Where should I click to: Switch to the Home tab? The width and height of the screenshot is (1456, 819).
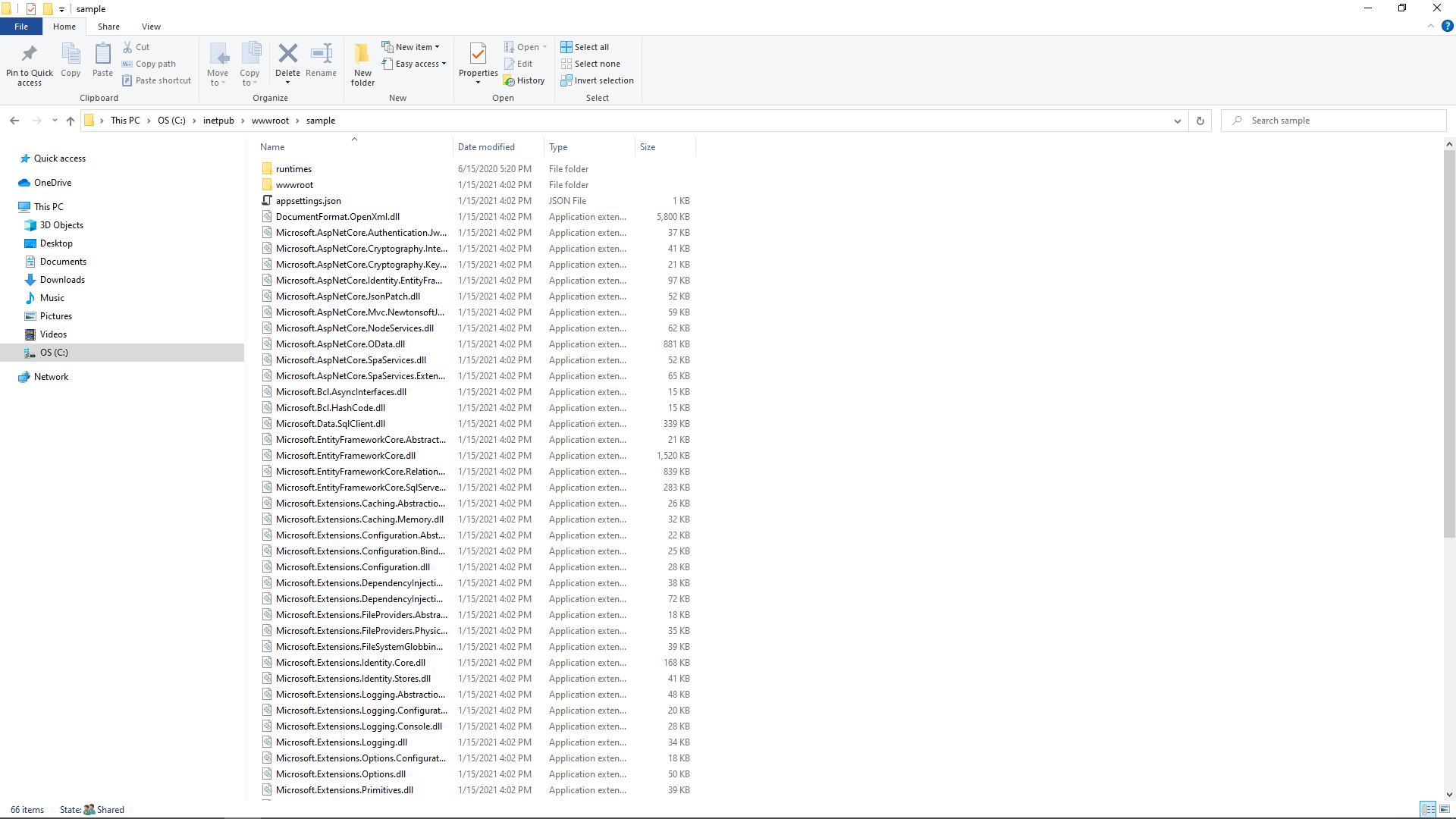(x=64, y=27)
